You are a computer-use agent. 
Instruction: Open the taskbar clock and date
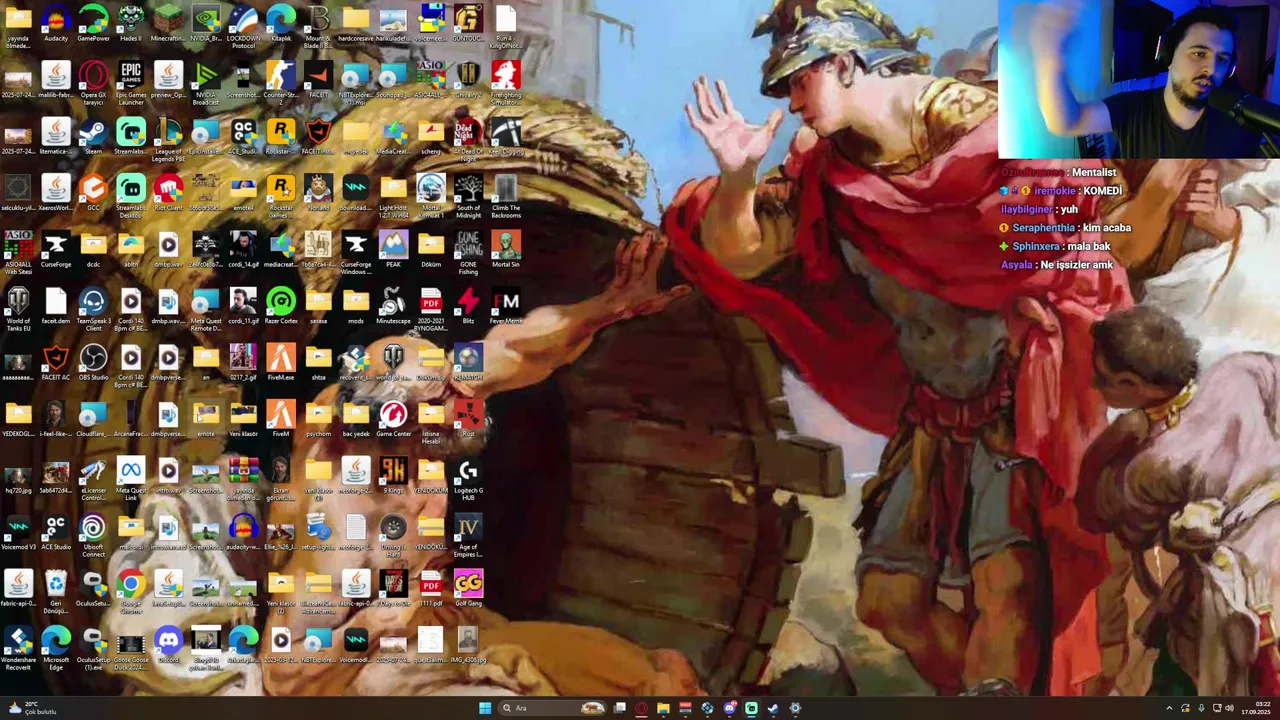1255,708
